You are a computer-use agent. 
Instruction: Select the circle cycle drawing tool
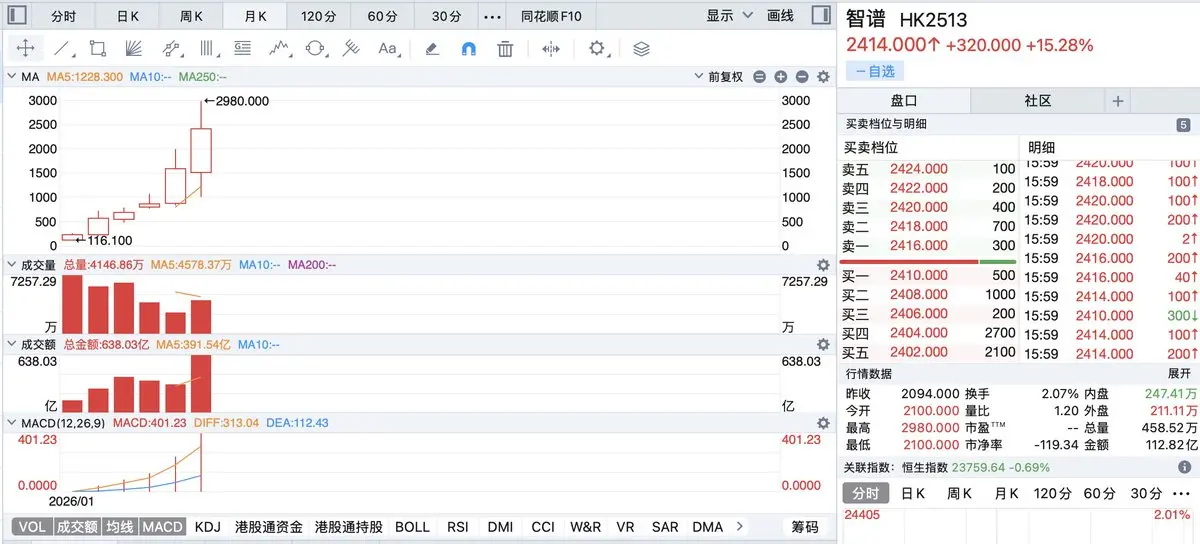(x=316, y=48)
